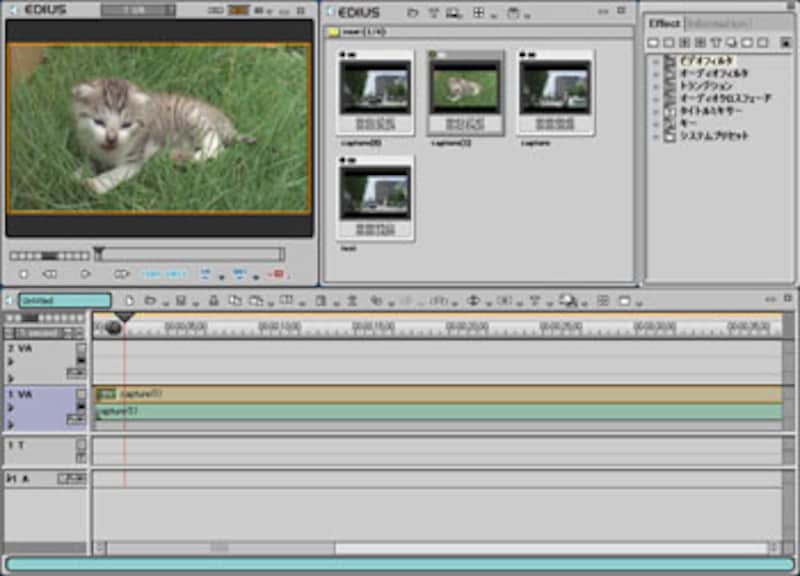Click the red record icon in the player
This screenshot has height=576, width=800.
point(277,274)
